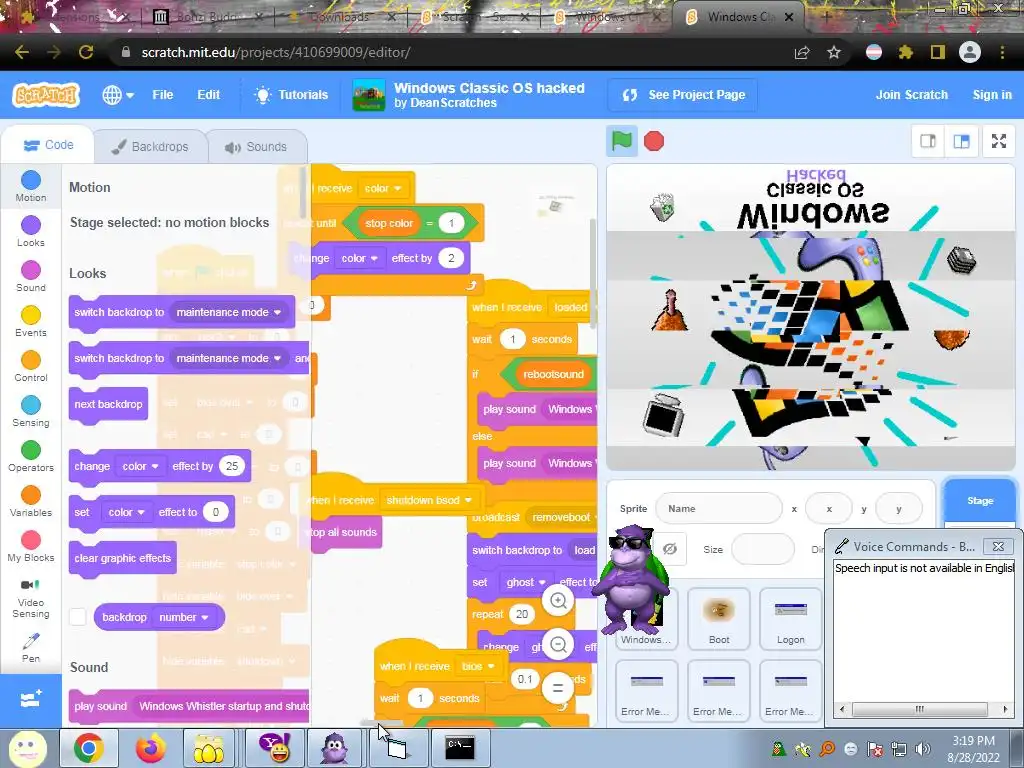Click the sprite Size input field
This screenshot has width=1024, height=768.
(x=763, y=549)
